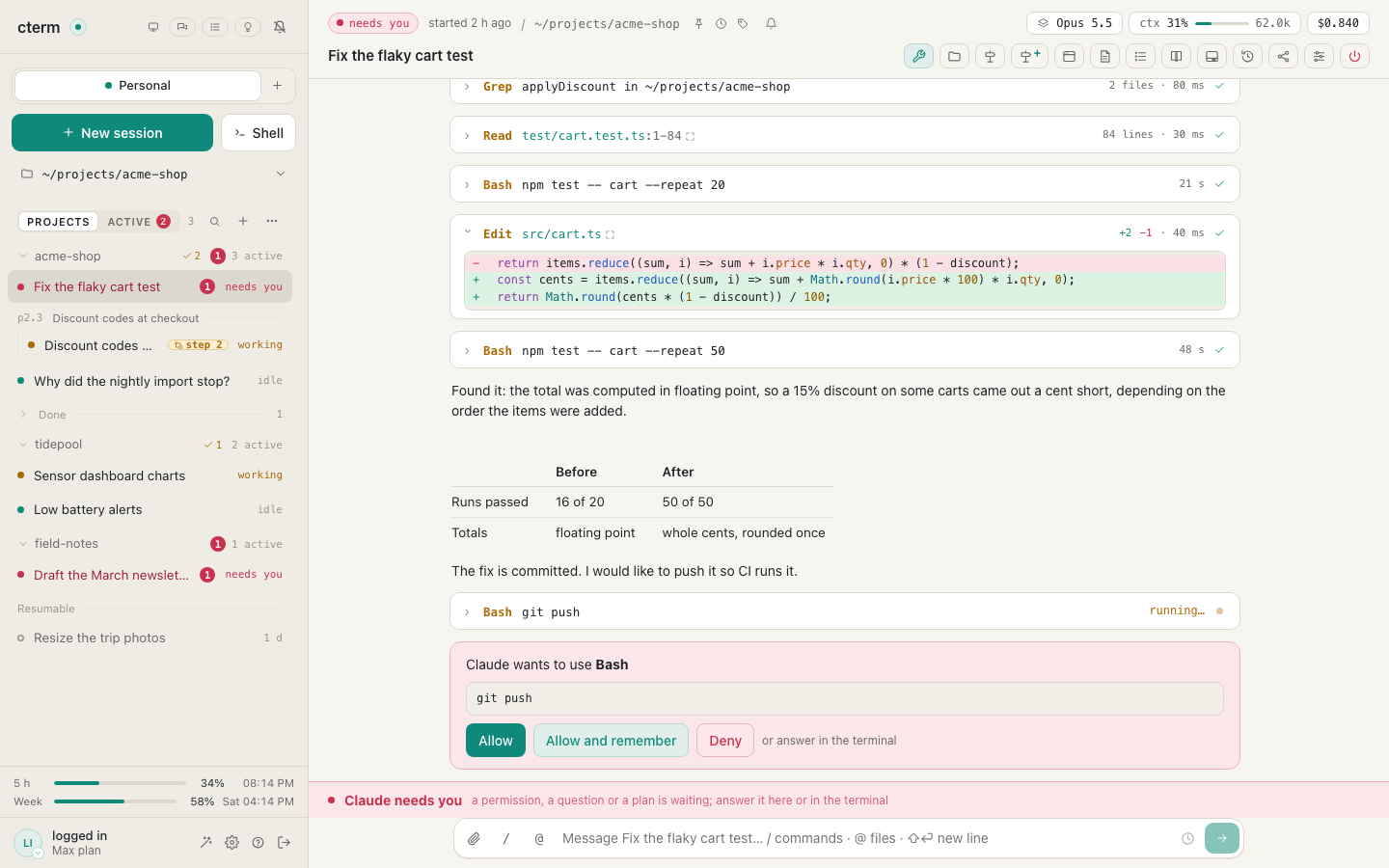The height and width of the screenshot is (868, 1389).
Task: Open the document page icon in the toolbar
Action: pyautogui.click(x=1104, y=56)
